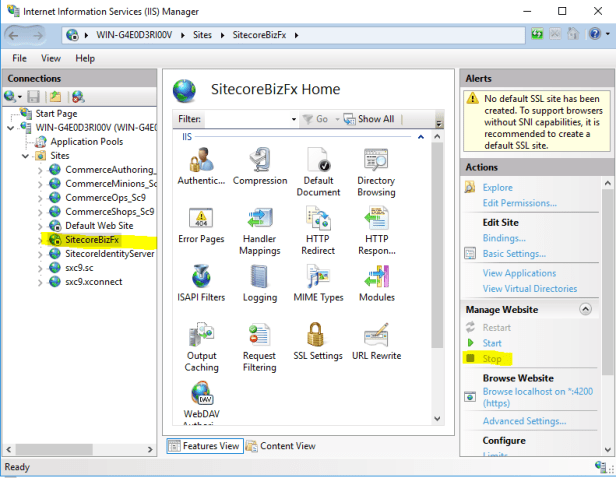
Task: Open the Authentication feature icon
Action: (x=201, y=161)
